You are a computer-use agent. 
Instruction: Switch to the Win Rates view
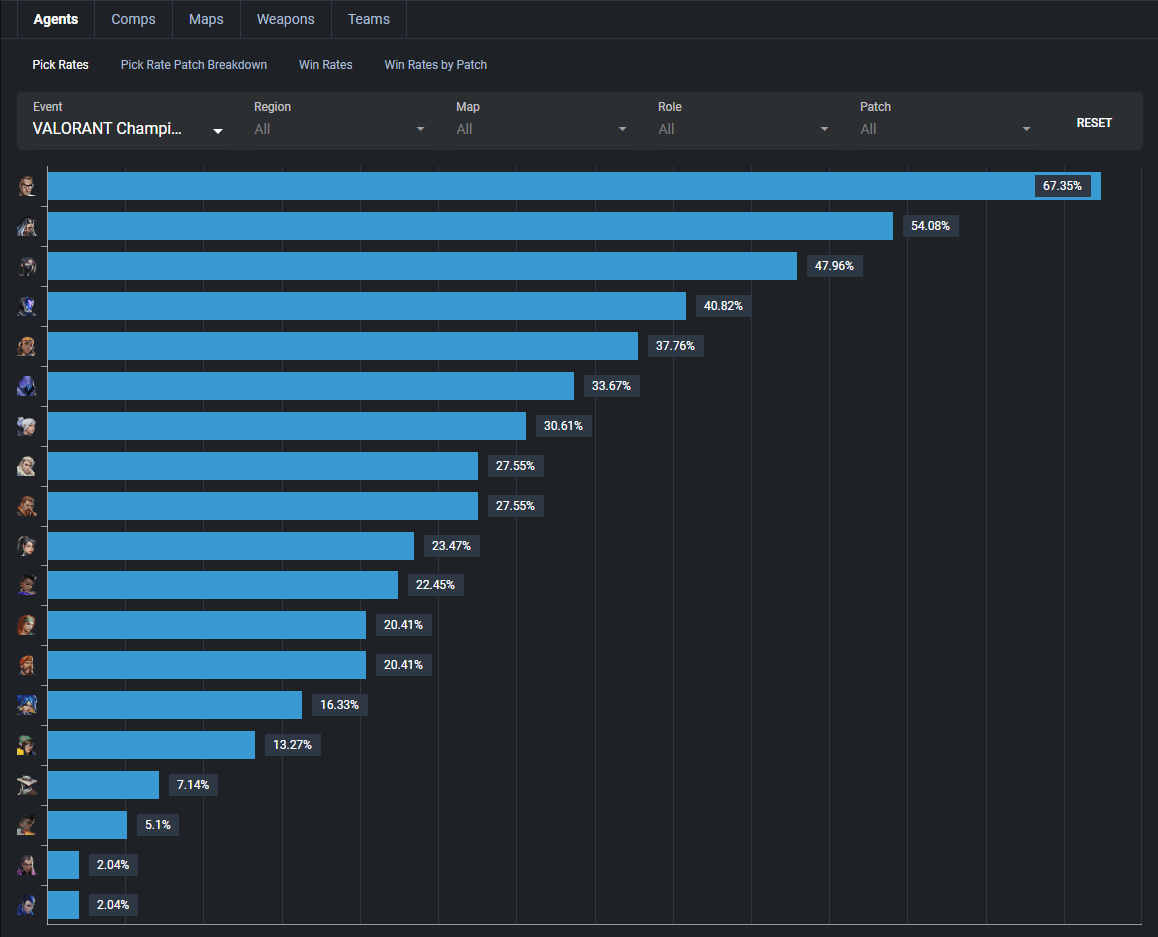click(325, 64)
